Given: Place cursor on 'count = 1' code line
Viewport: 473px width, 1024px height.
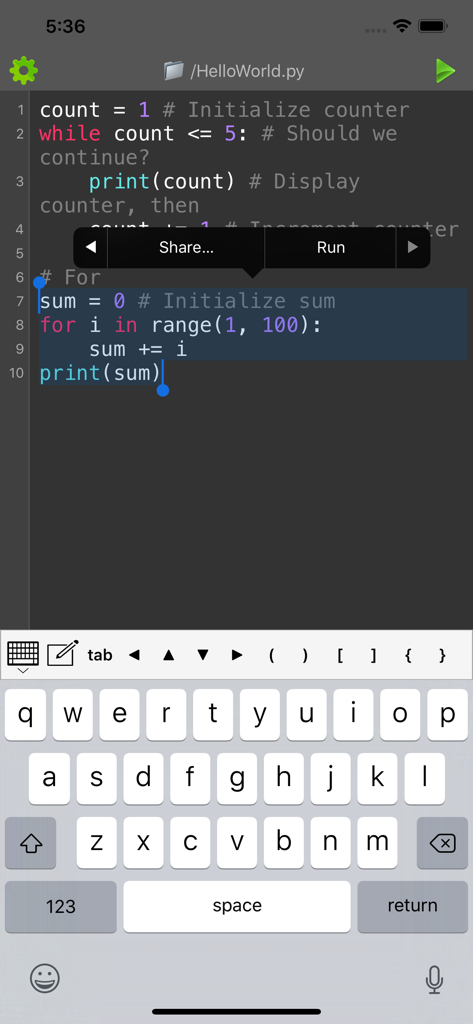Looking at the screenshot, I should point(95,110).
